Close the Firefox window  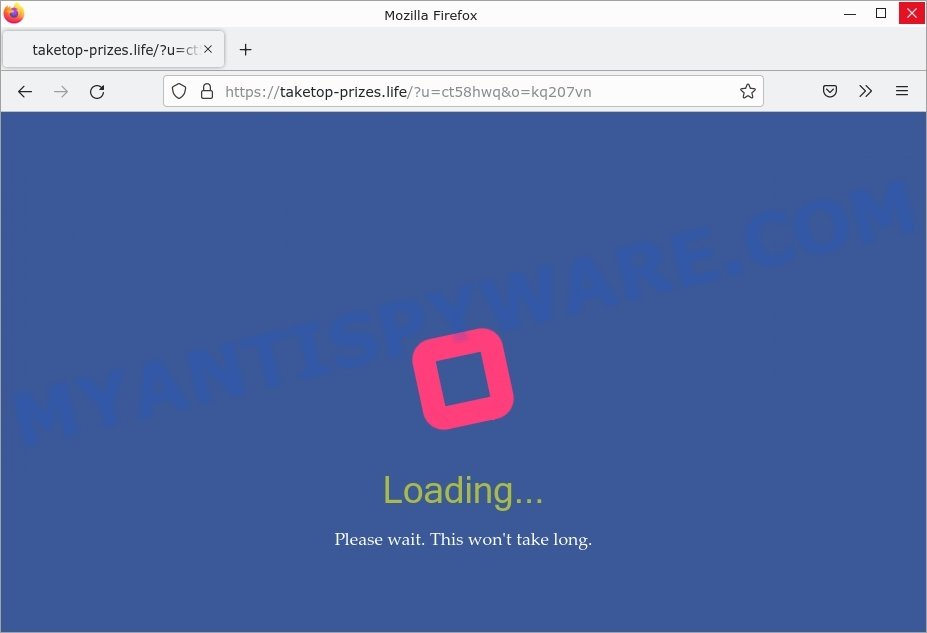click(x=912, y=14)
